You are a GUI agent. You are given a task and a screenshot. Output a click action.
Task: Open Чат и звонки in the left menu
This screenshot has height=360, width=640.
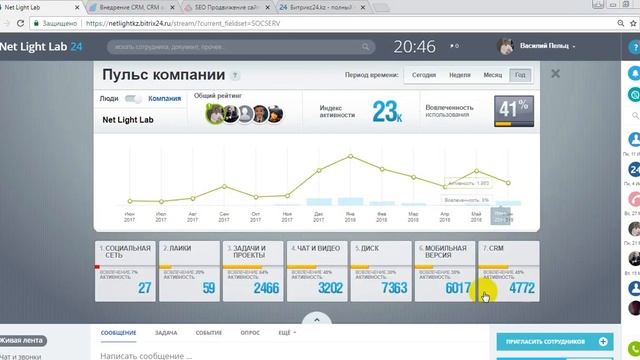[x=20, y=356]
